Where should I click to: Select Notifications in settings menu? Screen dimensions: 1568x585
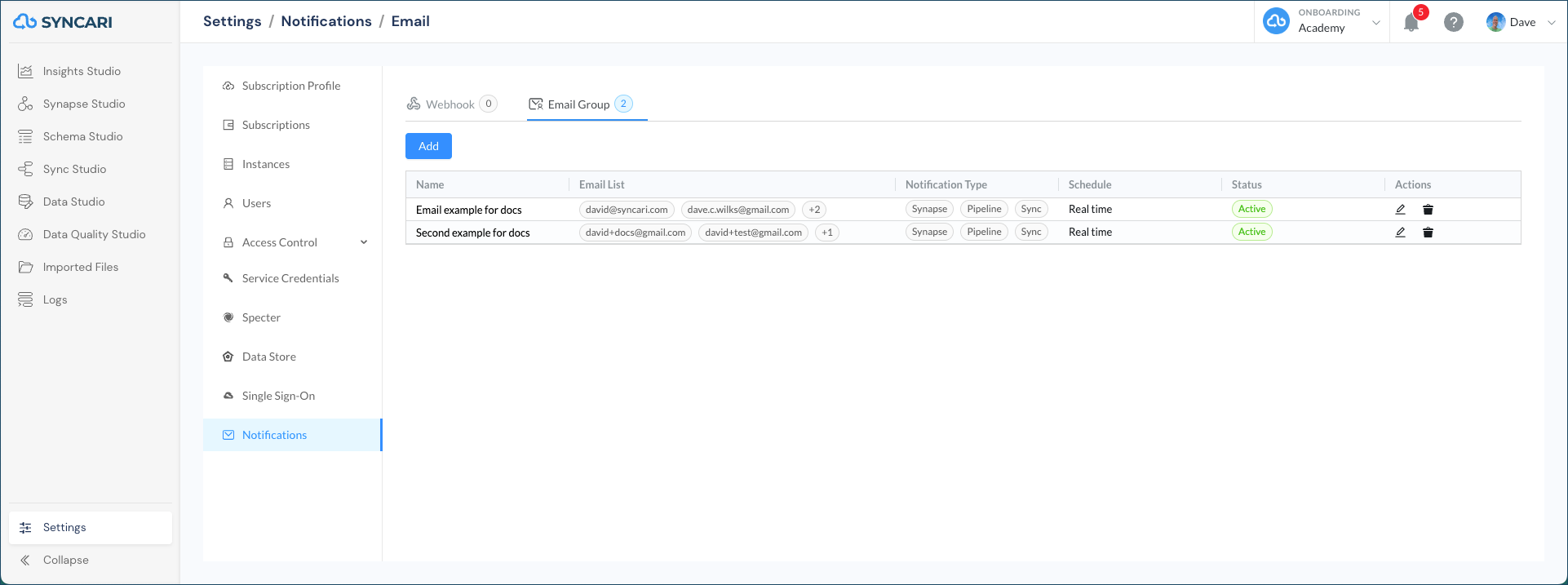coord(292,435)
